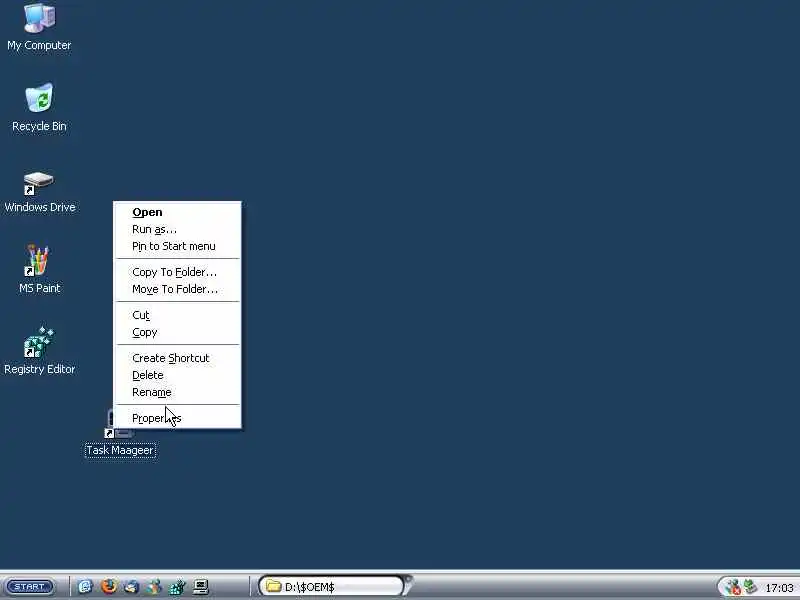This screenshot has height=600, width=800.
Task: Click the computer monitor quick launch icon
Action: (201, 587)
